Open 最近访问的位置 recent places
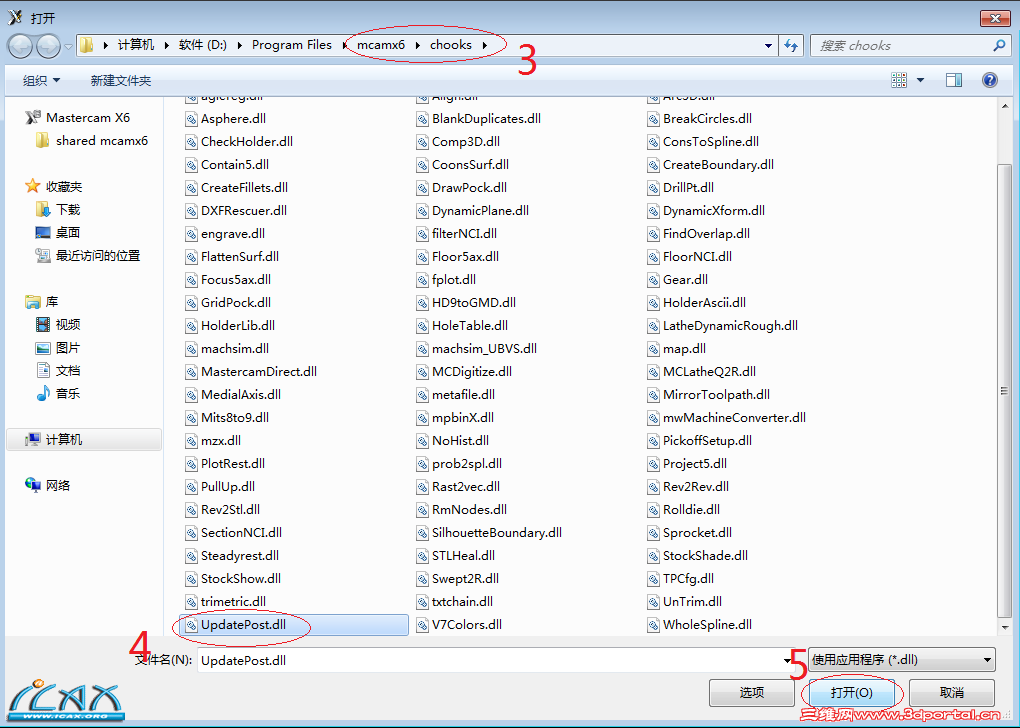Image resolution: width=1020 pixels, height=728 pixels. [x=88, y=256]
